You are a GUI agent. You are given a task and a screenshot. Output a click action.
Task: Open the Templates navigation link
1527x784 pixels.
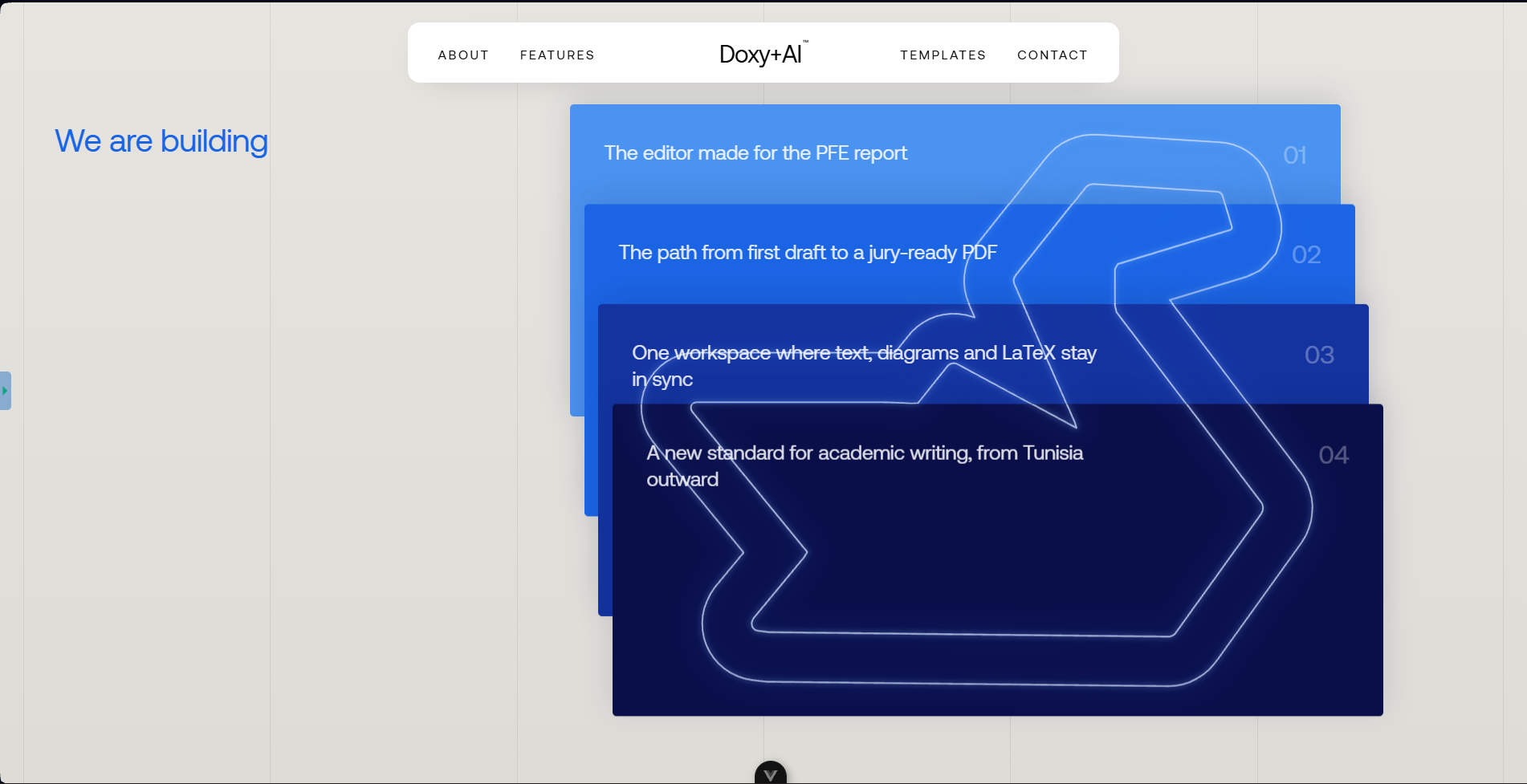coord(943,55)
